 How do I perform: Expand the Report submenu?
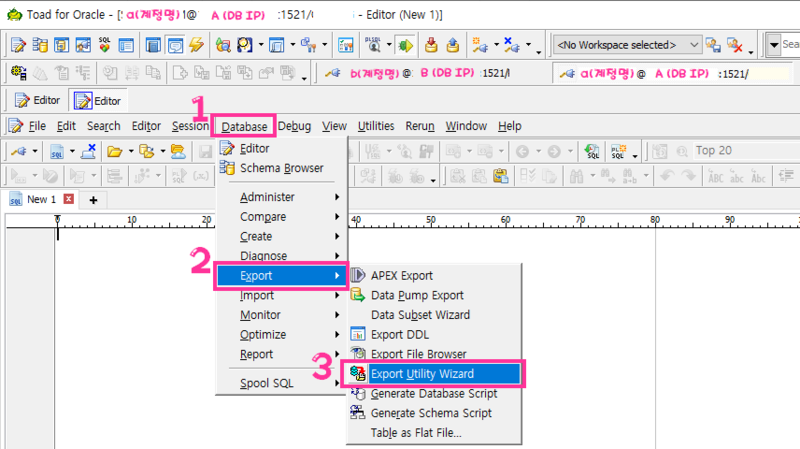(x=281, y=354)
